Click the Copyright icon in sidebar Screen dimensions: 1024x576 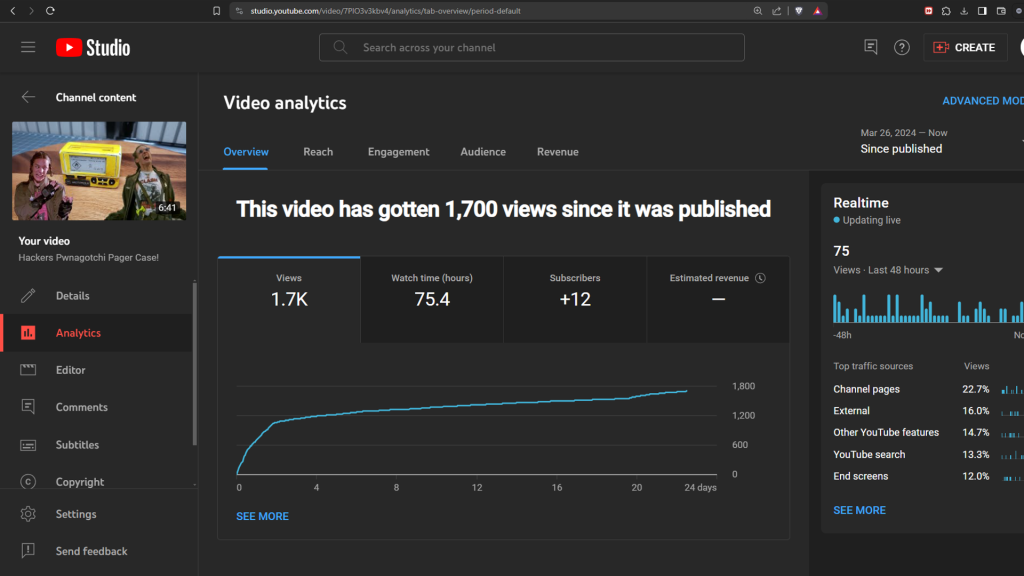[x=27, y=482]
